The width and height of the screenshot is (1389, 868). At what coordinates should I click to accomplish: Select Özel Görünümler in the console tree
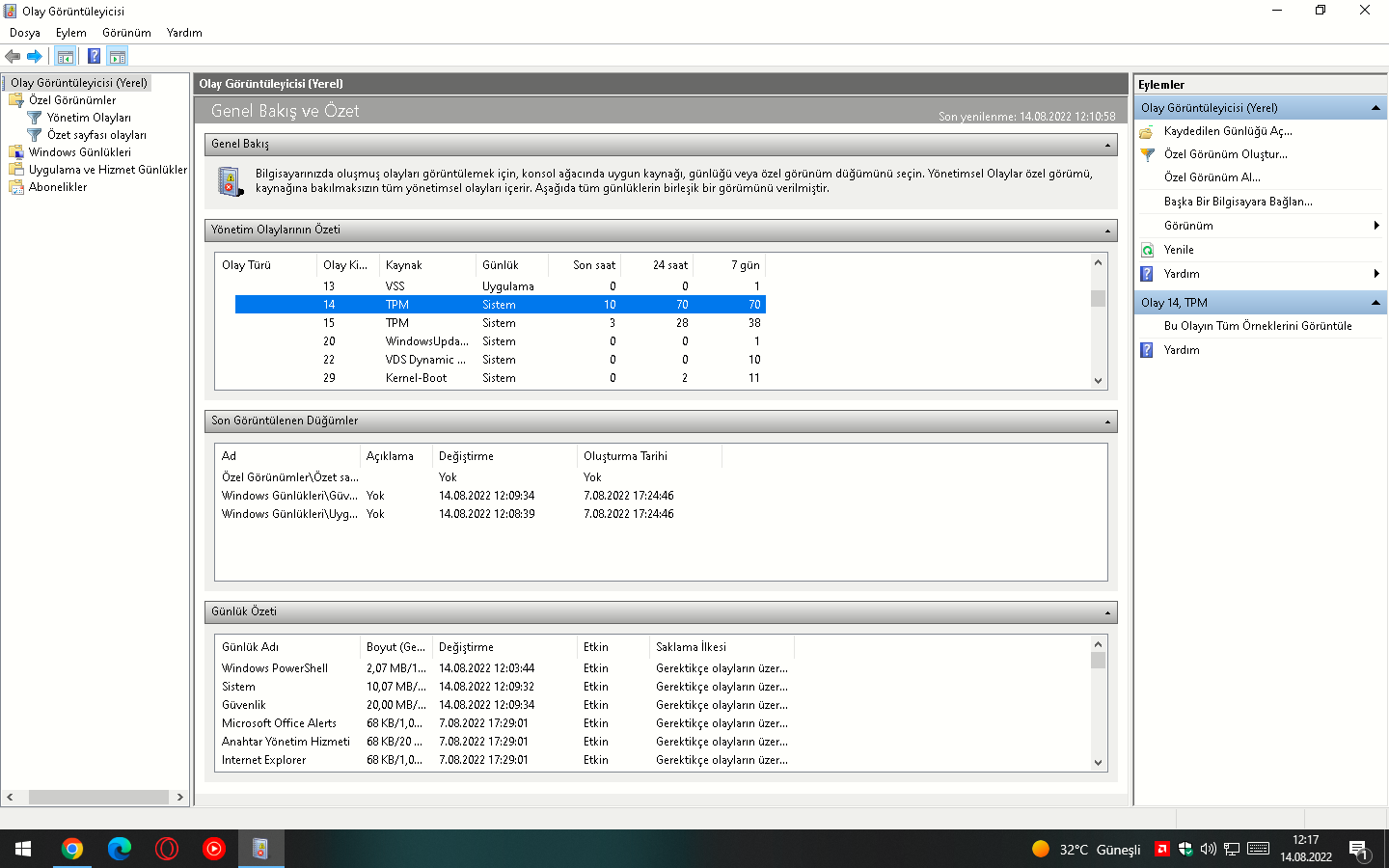(72, 100)
